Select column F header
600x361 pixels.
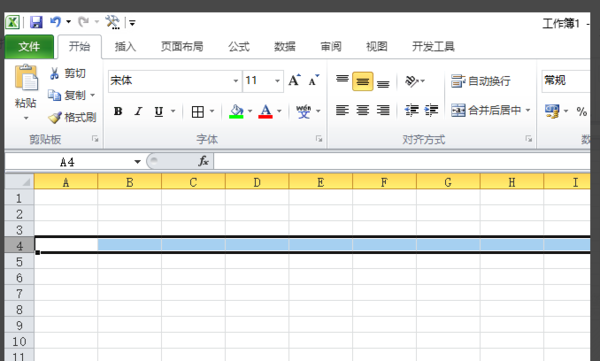coord(384,182)
